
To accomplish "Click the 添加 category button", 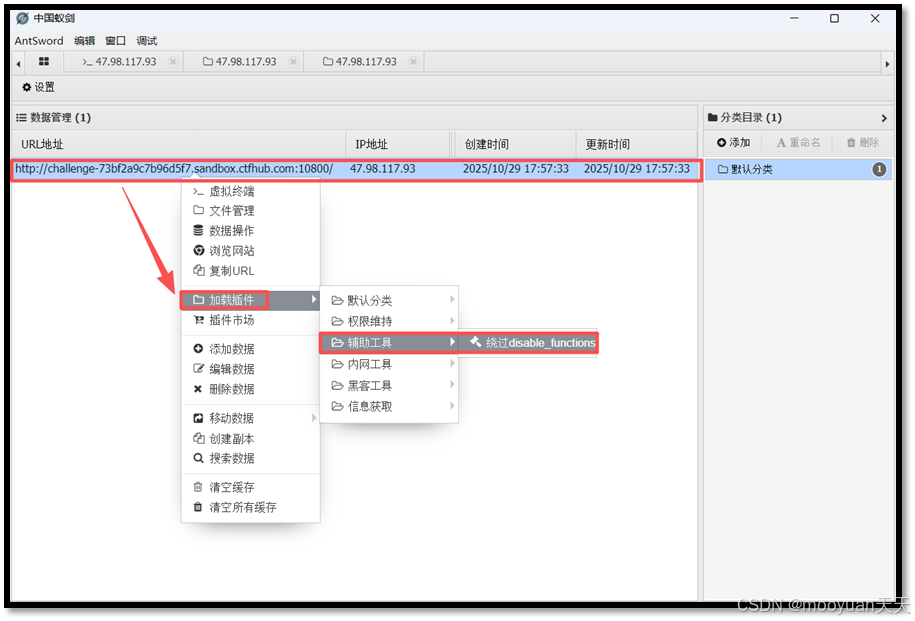I will coord(734,142).
